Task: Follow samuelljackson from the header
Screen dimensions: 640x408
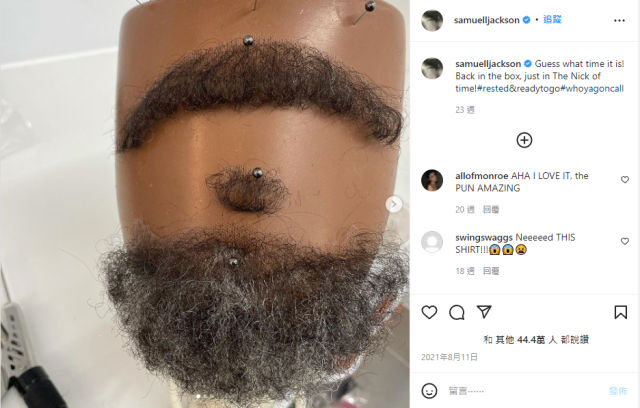Action: pos(552,20)
